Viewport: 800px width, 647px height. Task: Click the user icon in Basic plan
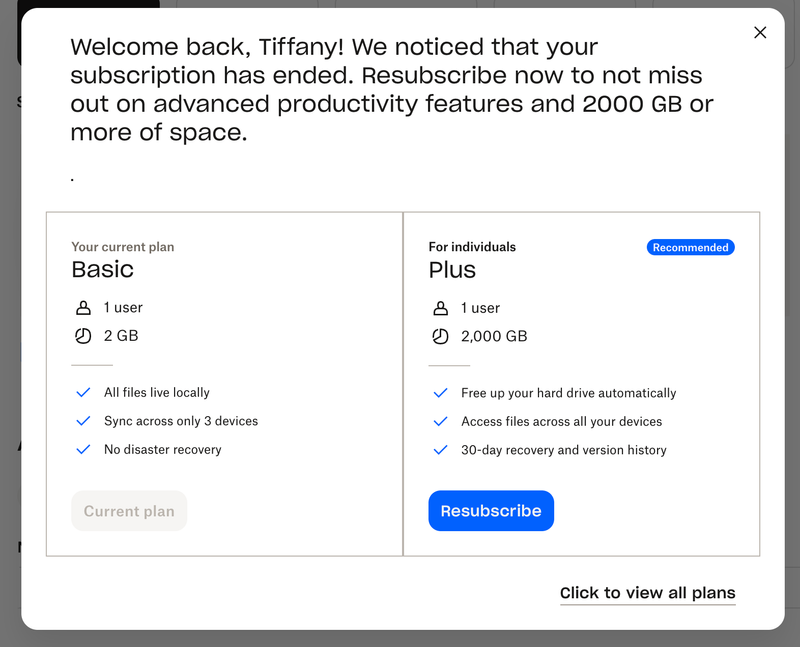83,308
